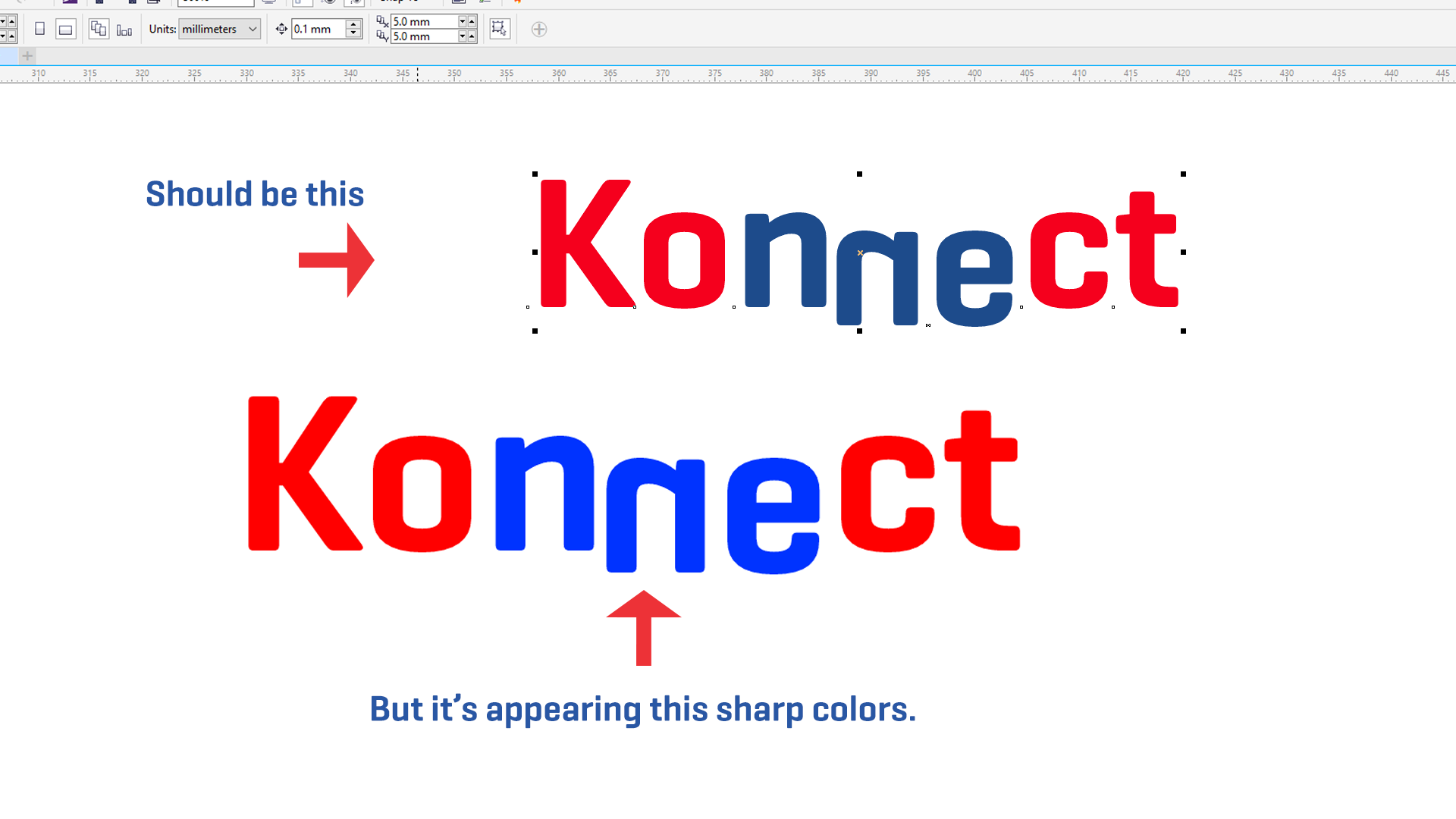Click bottom-right selection handle of top logo
This screenshot has height=819, width=1456.
(1184, 331)
